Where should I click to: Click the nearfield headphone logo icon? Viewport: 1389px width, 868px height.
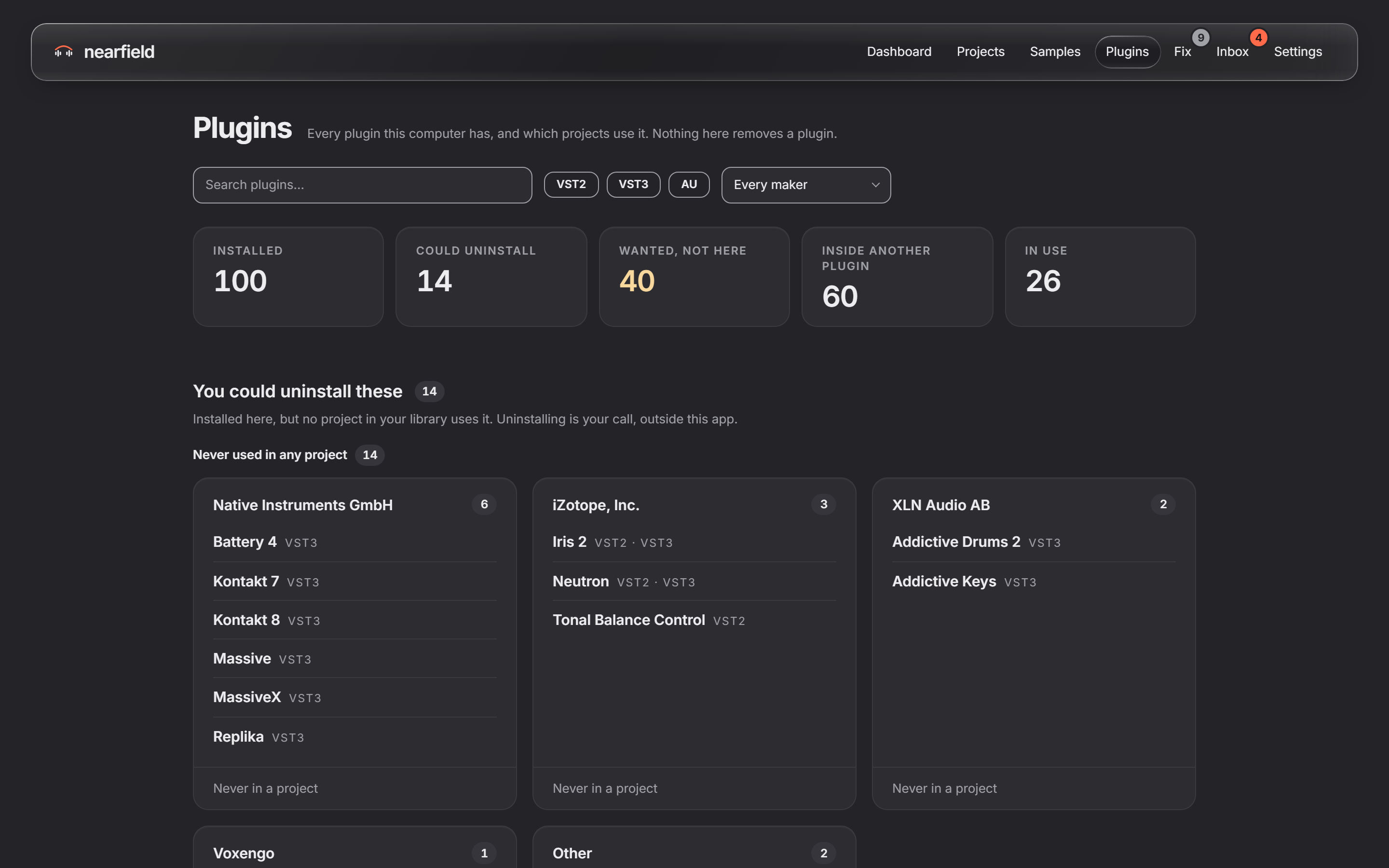point(64,52)
